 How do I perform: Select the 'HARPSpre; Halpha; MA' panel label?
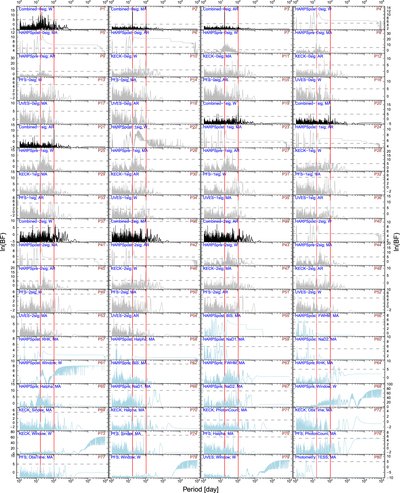(40, 386)
